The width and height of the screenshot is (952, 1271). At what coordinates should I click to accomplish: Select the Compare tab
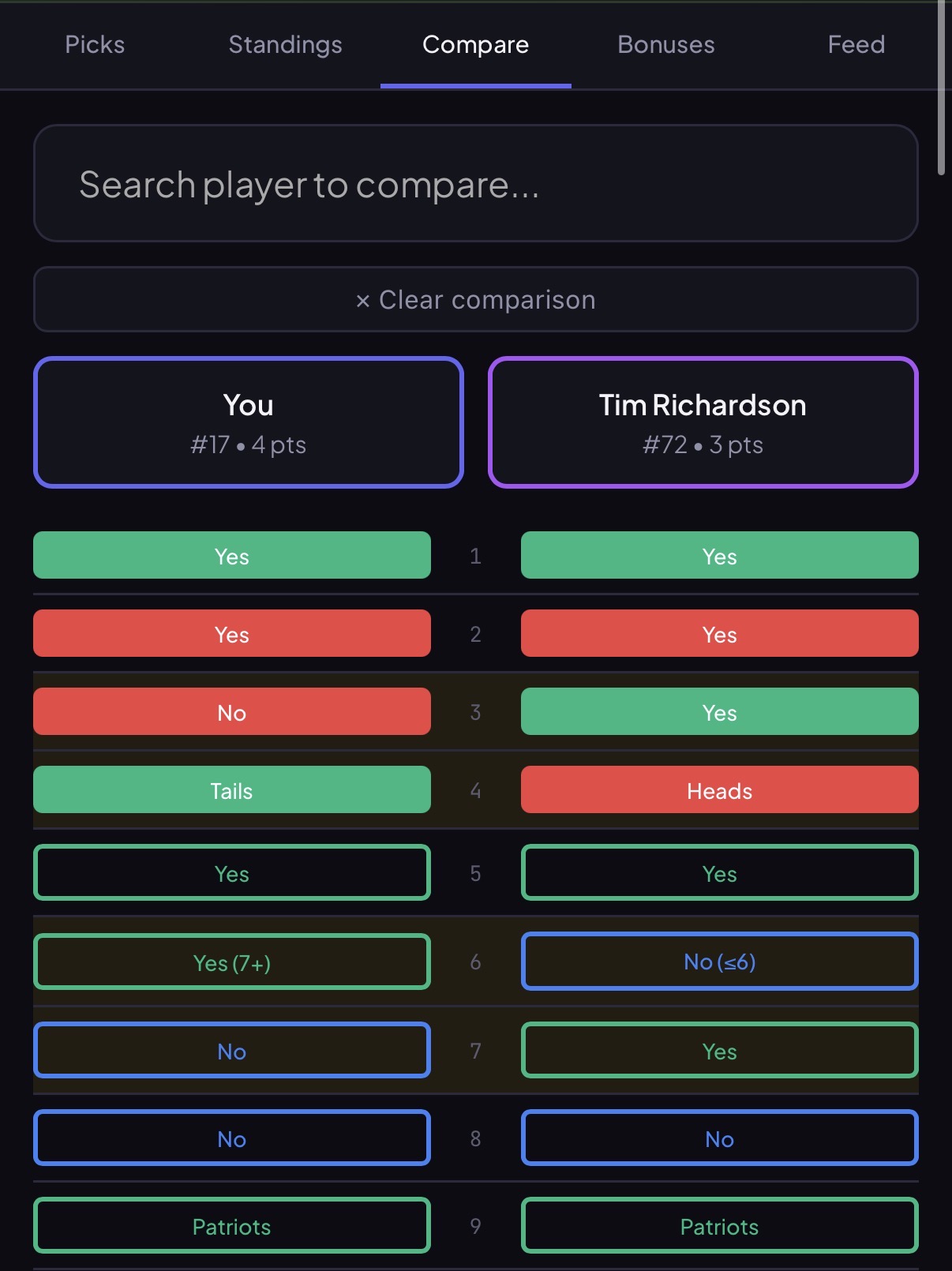pos(475,45)
